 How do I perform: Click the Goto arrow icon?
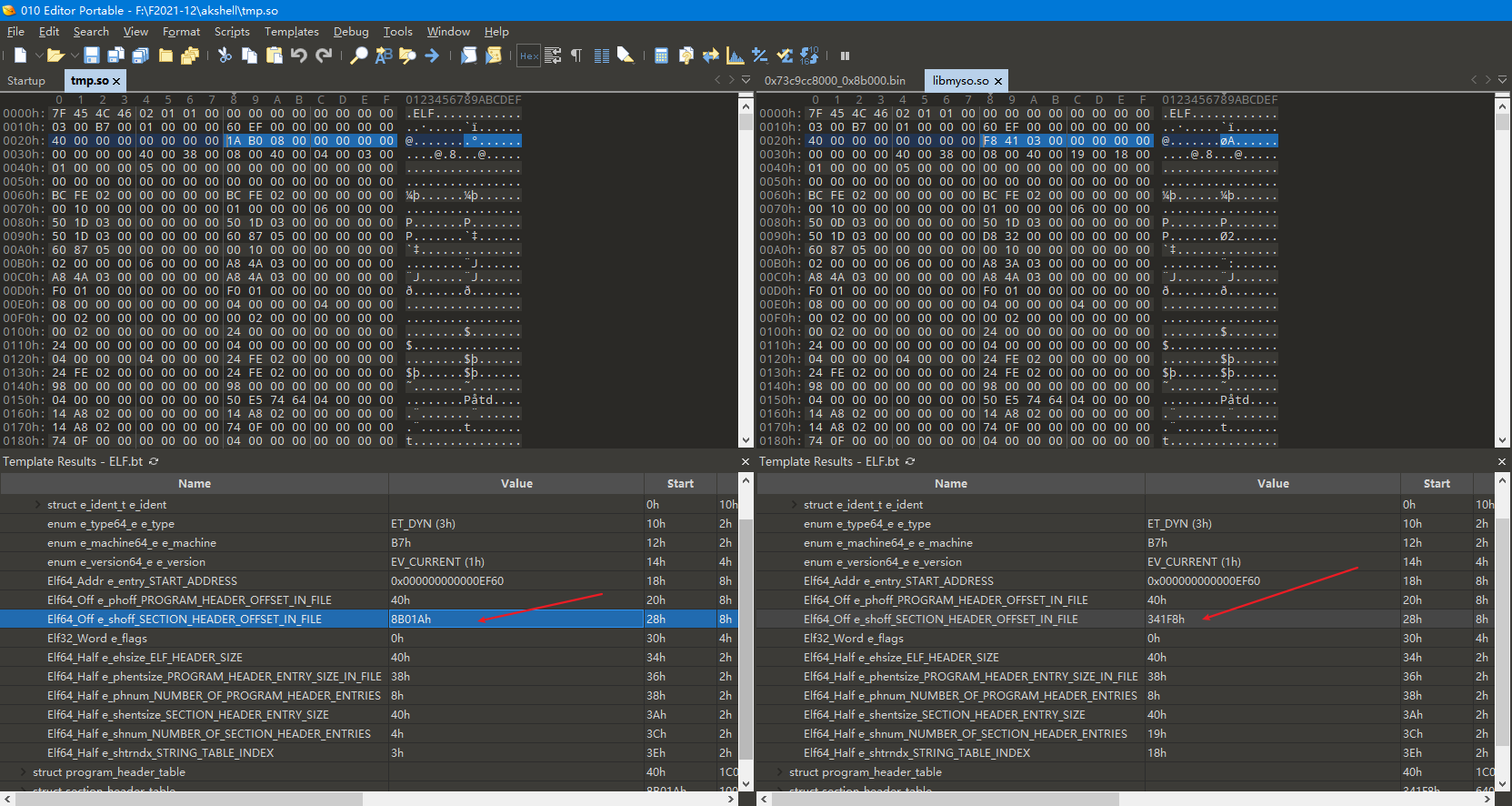tap(432, 55)
